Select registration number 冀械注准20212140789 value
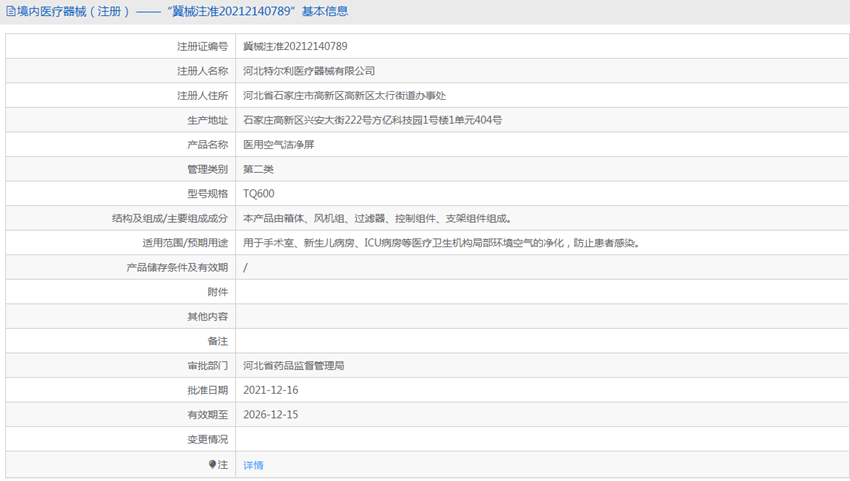The height and width of the screenshot is (481, 850). (x=295, y=46)
